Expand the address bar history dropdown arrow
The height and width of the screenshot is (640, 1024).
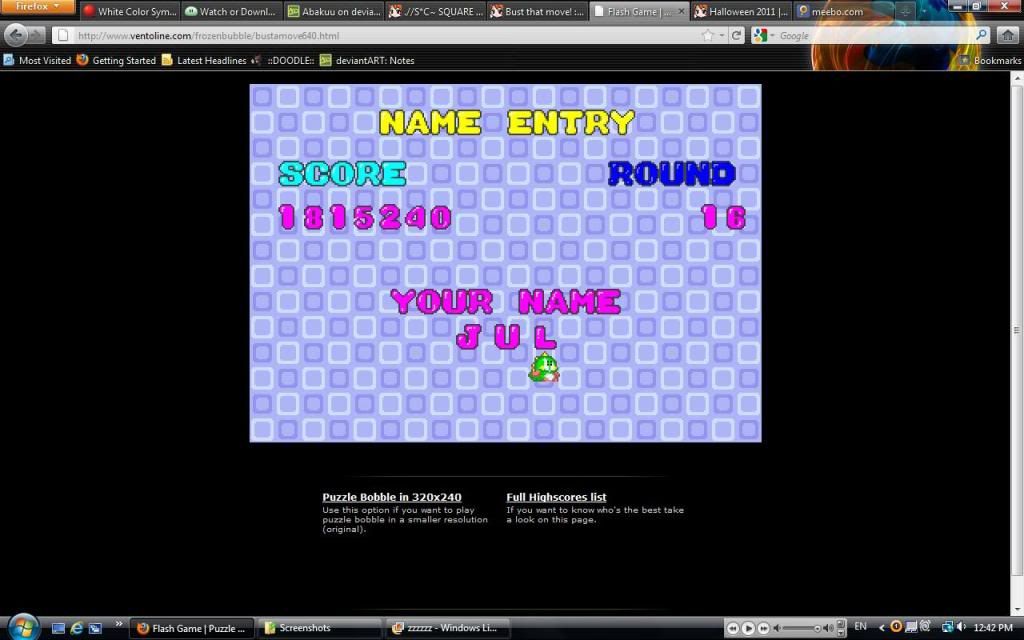tap(722, 35)
